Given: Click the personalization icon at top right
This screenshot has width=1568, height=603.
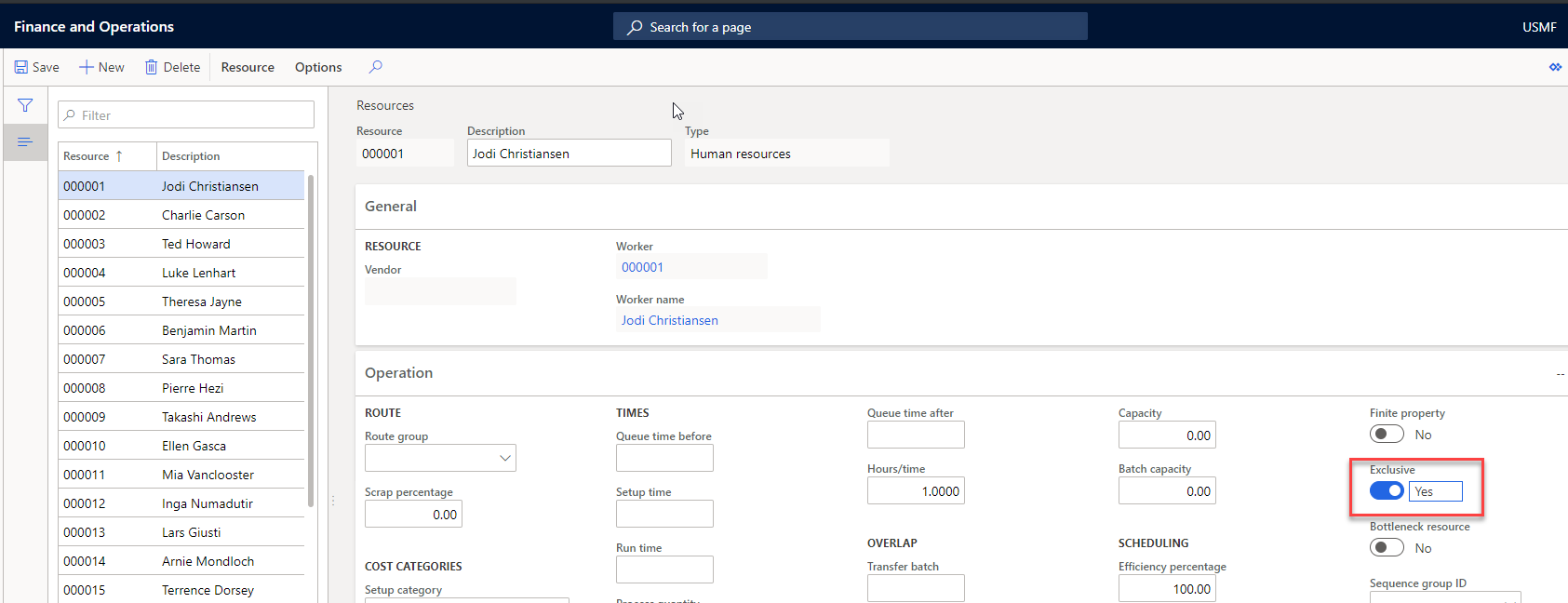Looking at the screenshot, I should (x=1555, y=67).
